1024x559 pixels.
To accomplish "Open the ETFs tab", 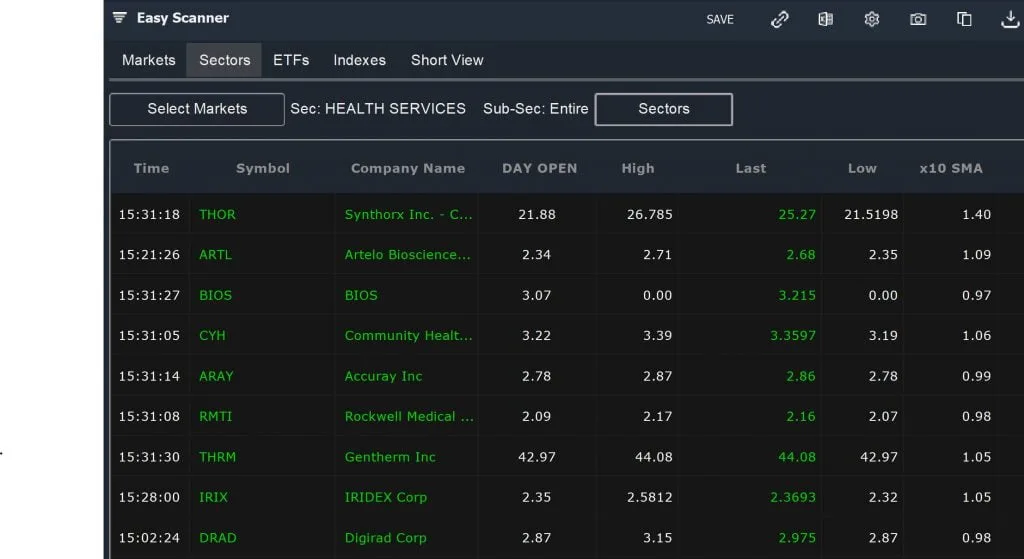I will coord(291,60).
